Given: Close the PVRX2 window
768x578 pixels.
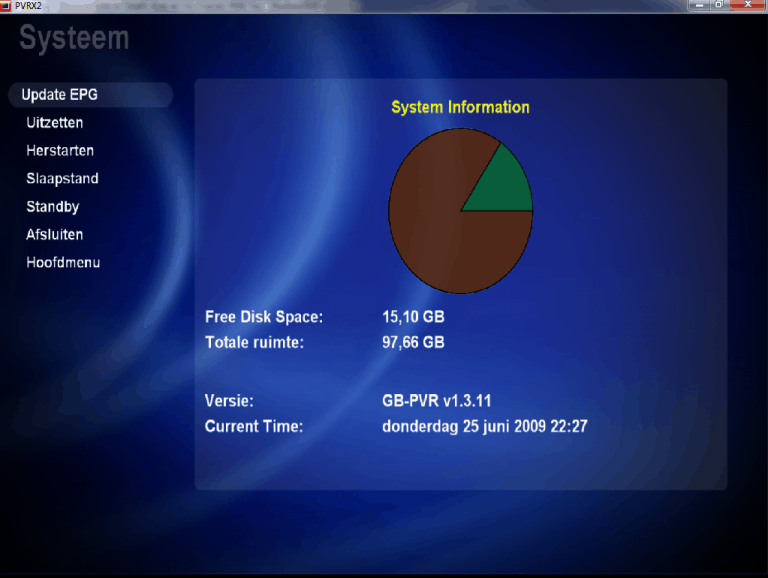Looking at the screenshot, I should 748,5.
